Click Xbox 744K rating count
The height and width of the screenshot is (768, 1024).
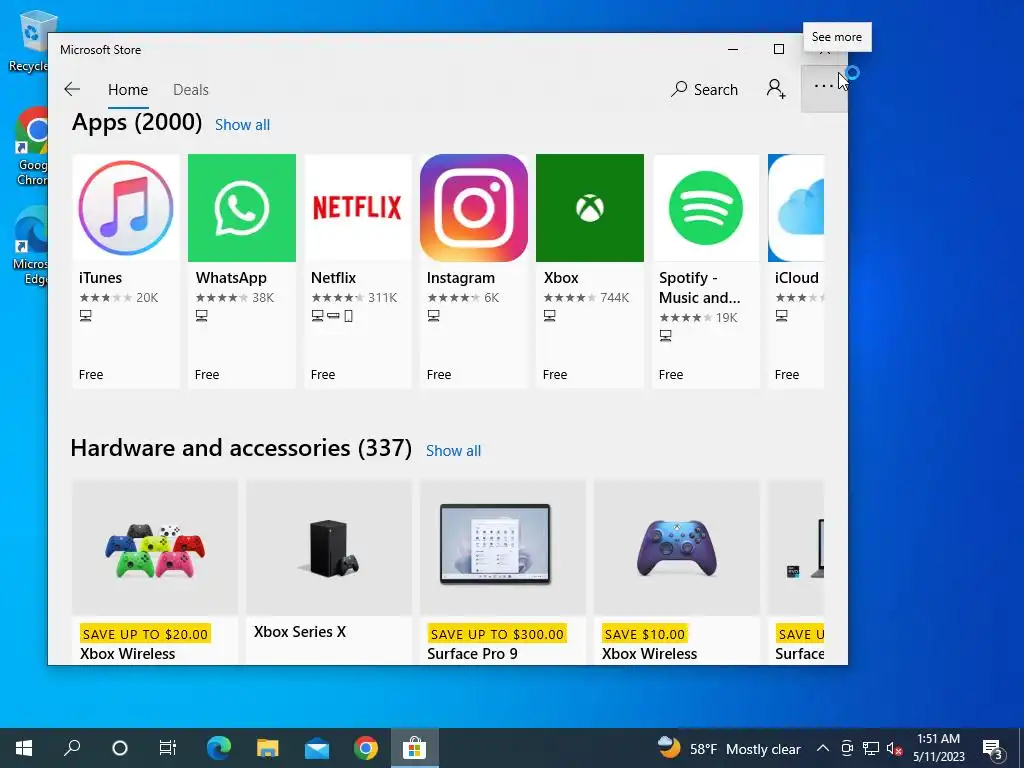point(615,298)
